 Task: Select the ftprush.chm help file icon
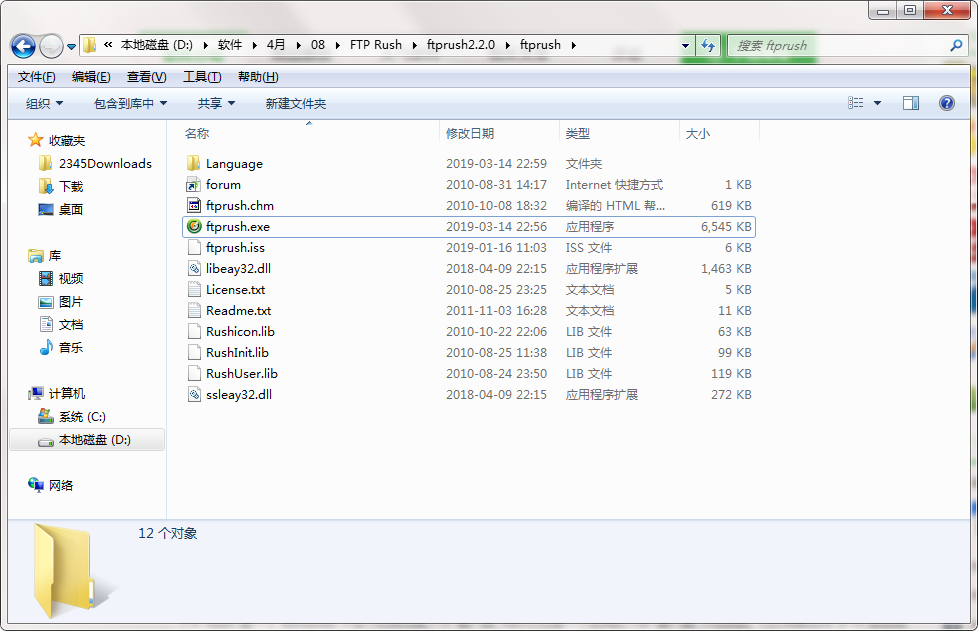click(x=194, y=205)
